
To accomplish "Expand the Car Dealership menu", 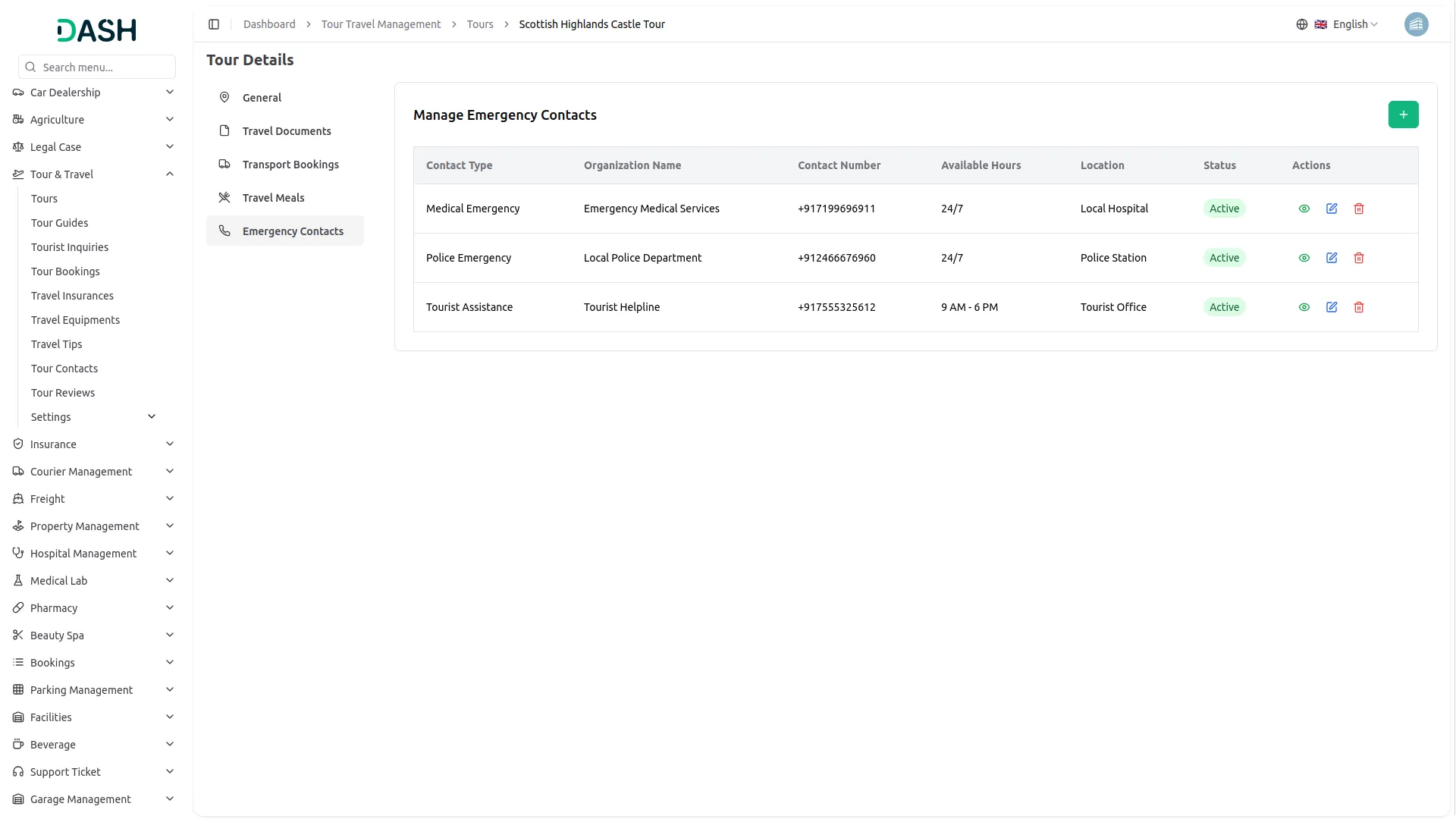I will (94, 93).
